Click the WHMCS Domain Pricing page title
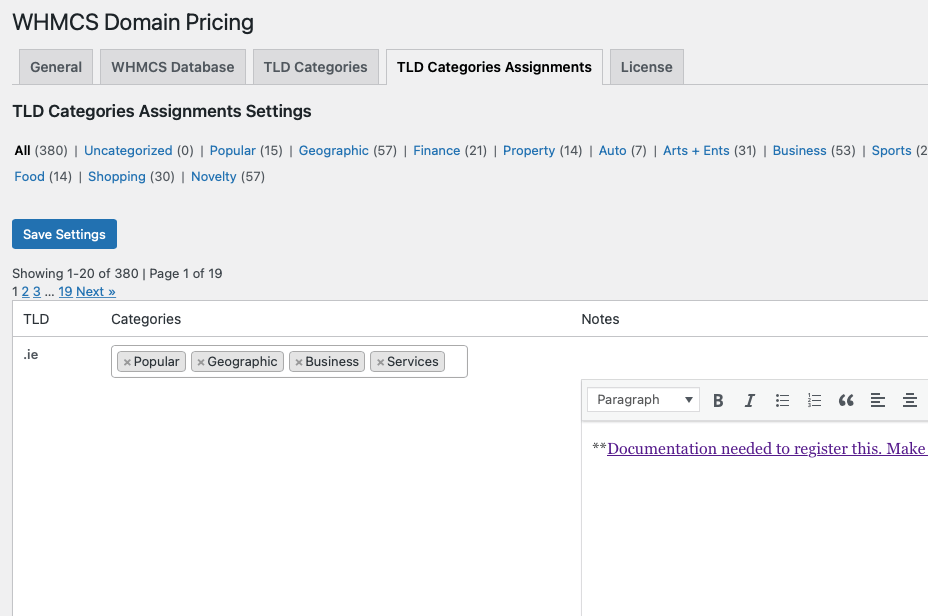 click(133, 22)
